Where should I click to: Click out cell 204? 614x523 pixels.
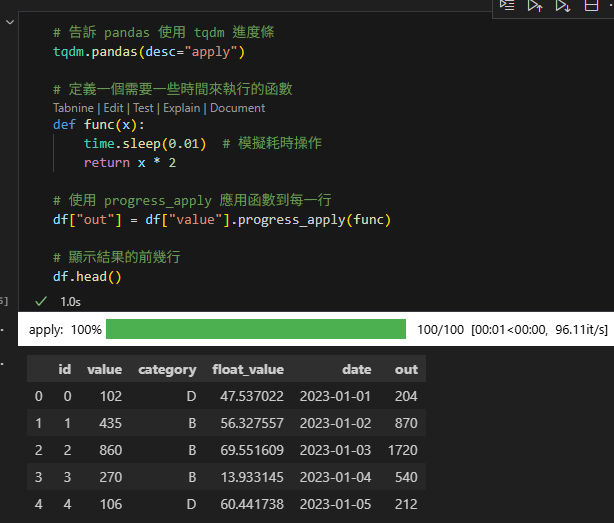406,396
